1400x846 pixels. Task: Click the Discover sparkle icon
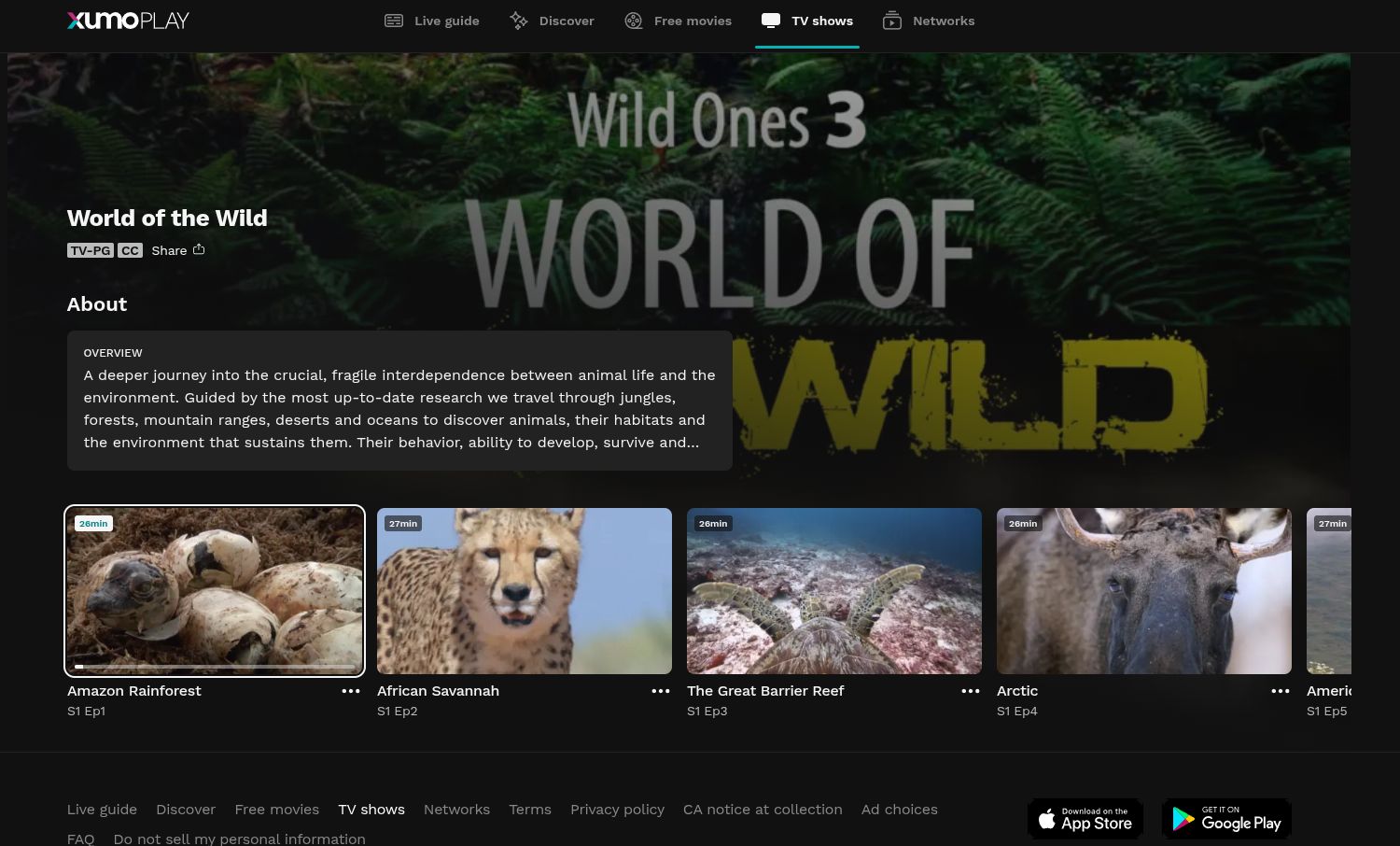coord(519,21)
